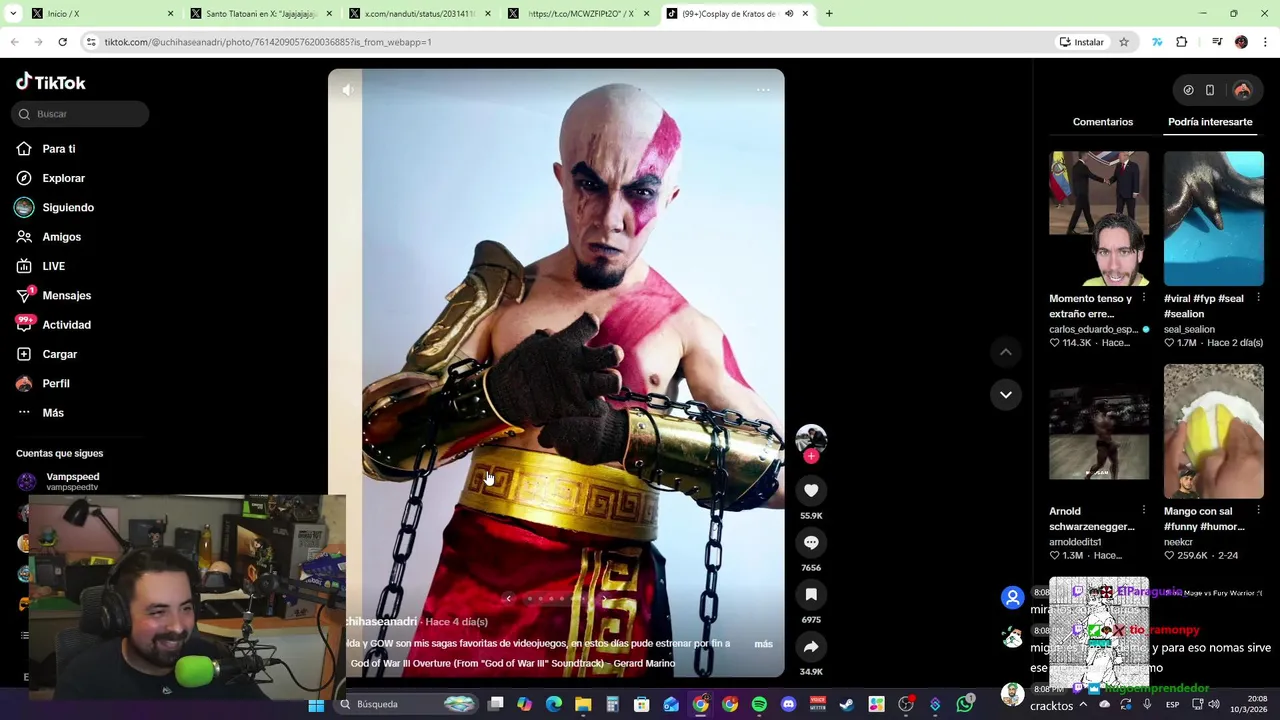1280x720 pixels.
Task: Go to Perfil page
Action: click(56, 383)
